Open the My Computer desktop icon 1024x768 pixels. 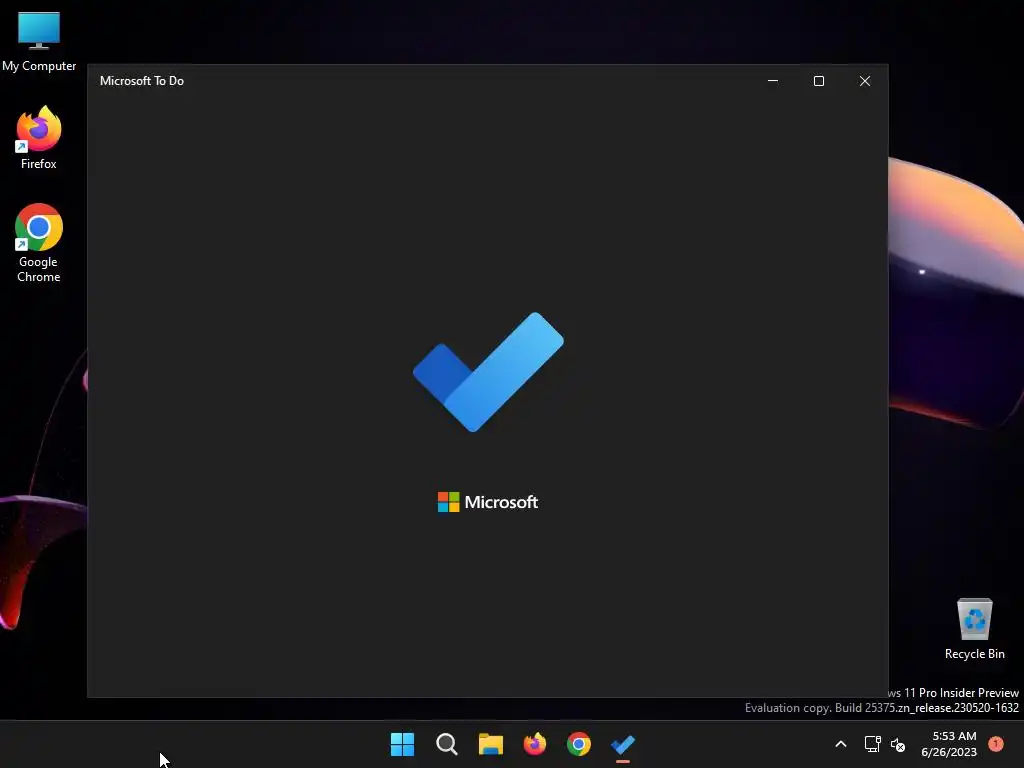tap(39, 40)
